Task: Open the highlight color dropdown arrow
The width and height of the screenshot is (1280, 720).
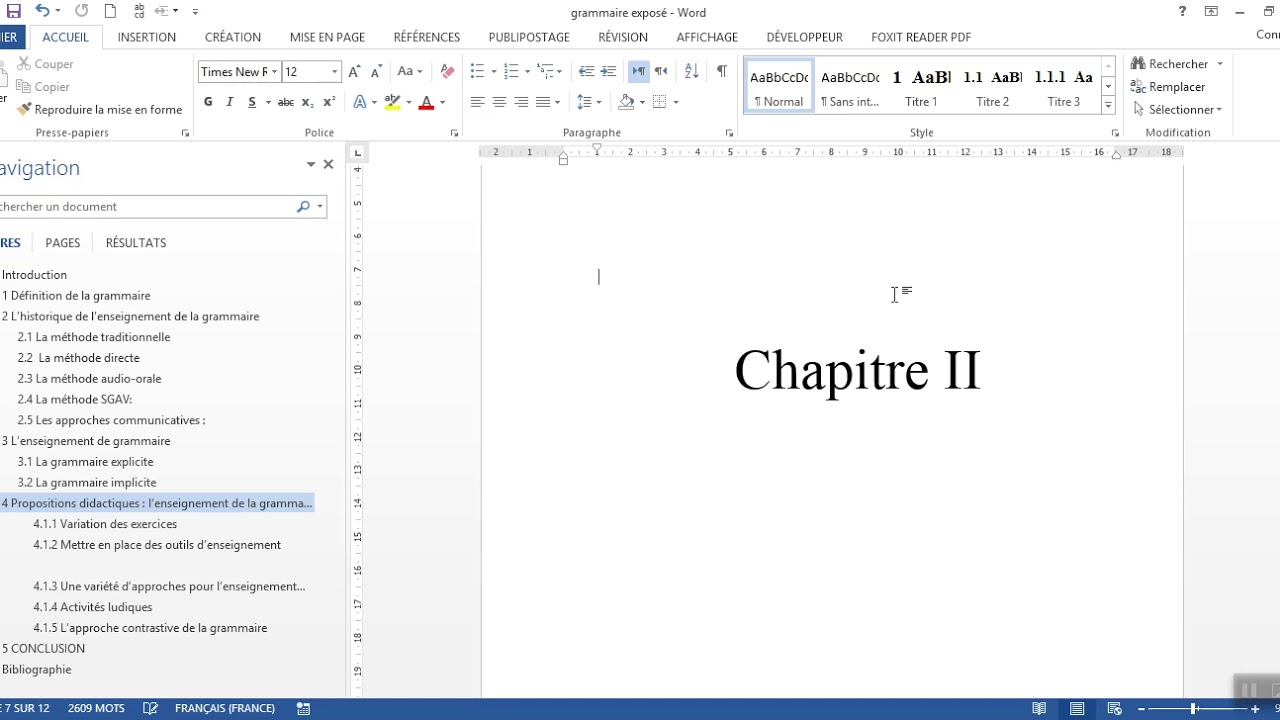Action: 408,102
